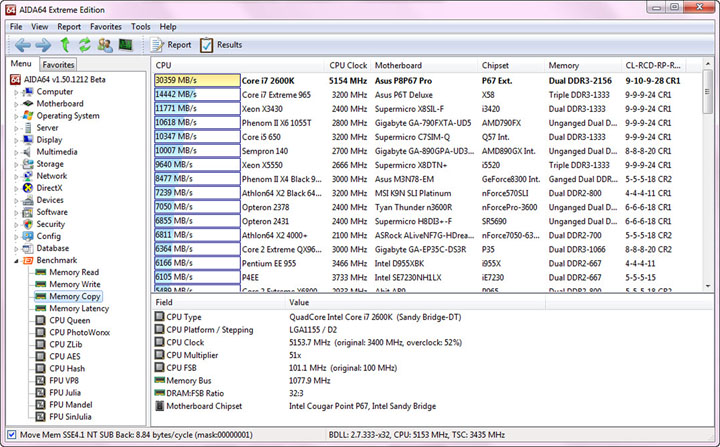Sort results by the Motherboard column header
This screenshot has height=447, width=720.
click(x=424, y=65)
